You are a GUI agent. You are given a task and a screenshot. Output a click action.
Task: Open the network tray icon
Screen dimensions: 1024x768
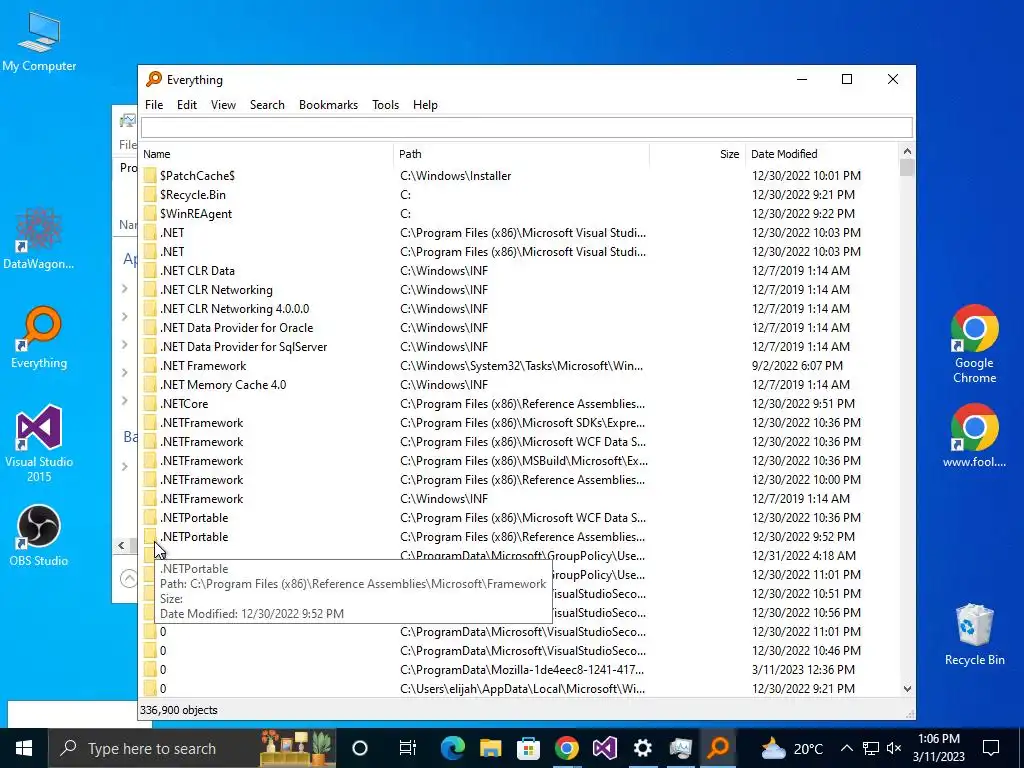pyautogui.click(x=871, y=748)
